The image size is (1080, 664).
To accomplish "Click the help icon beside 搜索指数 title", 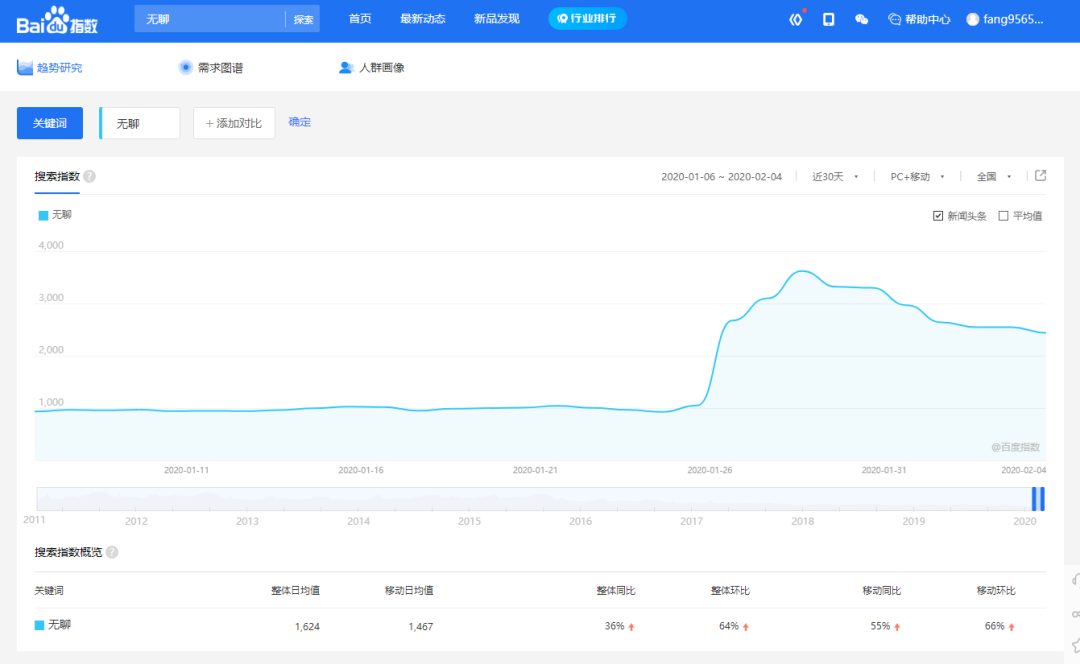I will click(90, 176).
